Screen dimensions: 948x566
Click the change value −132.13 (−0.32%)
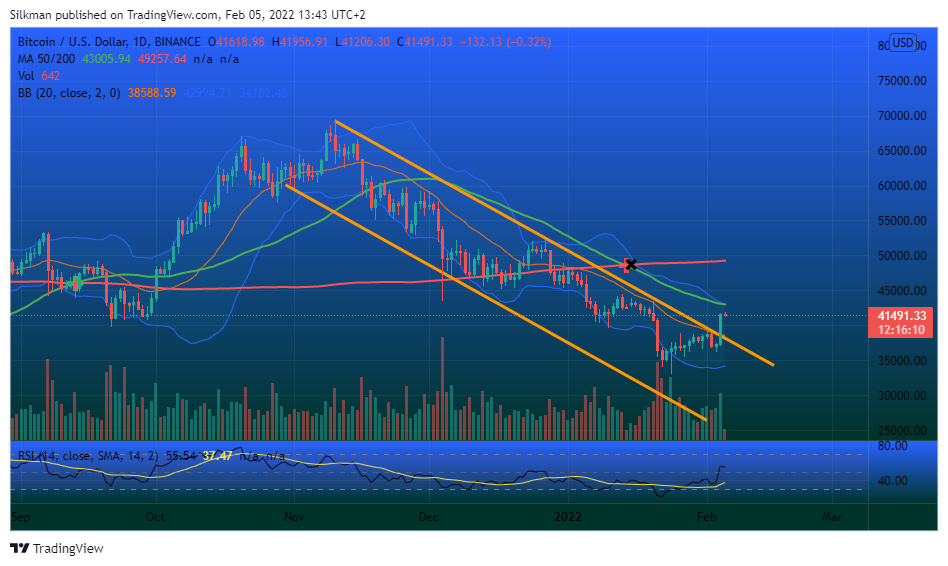pyautogui.click(x=505, y=42)
